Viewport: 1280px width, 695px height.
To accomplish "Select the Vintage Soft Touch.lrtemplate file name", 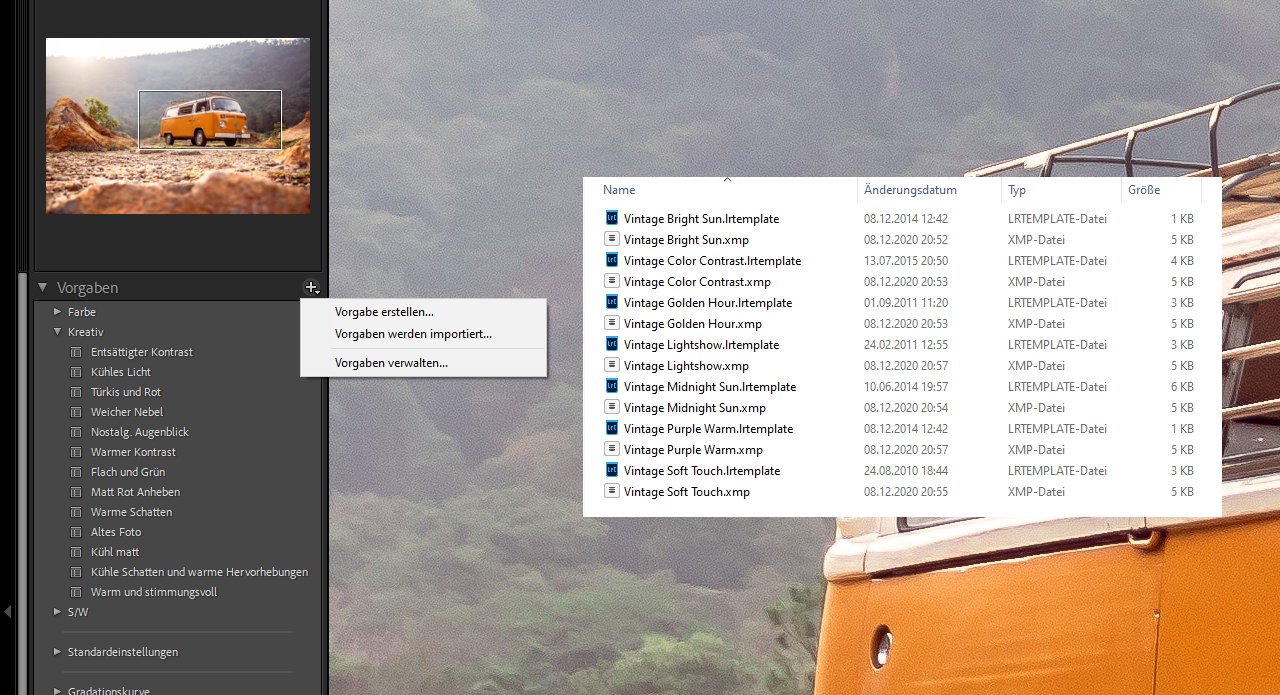I will tap(702, 471).
